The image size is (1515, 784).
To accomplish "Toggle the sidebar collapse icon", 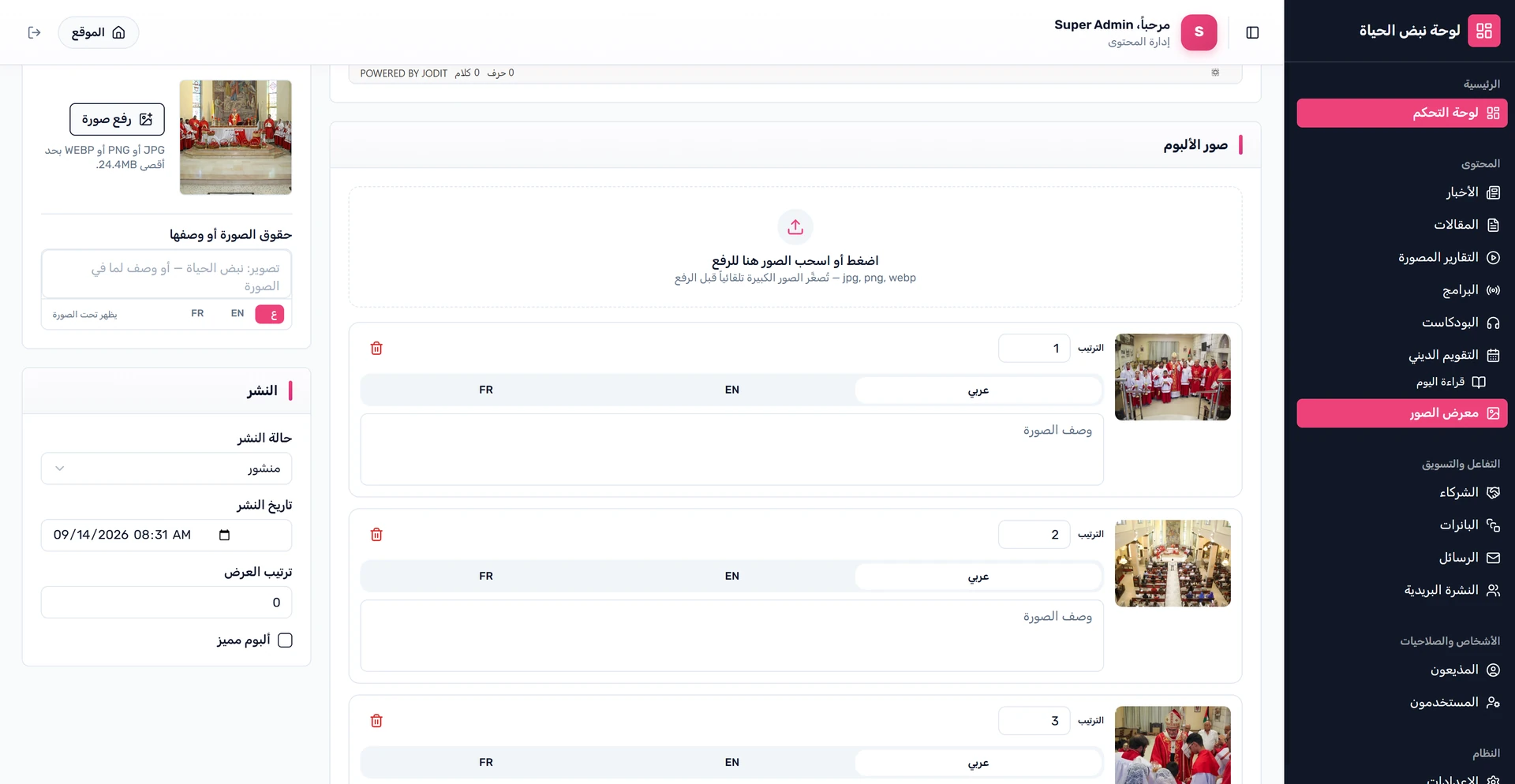I will pos(1252,32).
